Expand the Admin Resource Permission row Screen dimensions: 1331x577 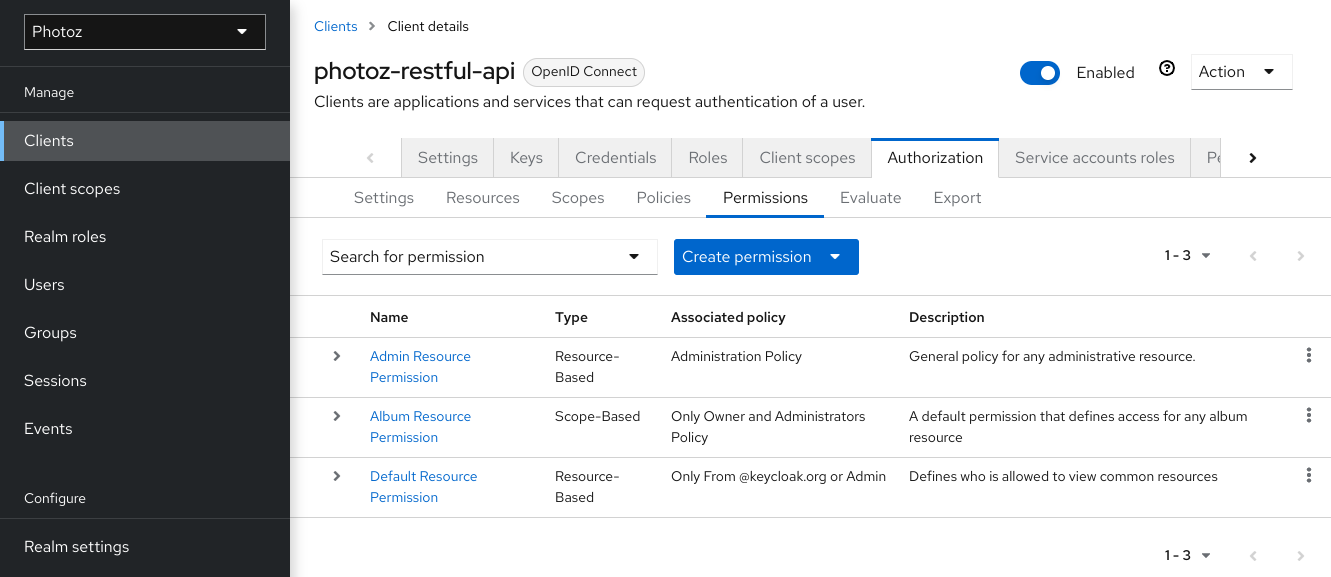tap(336, 356)
